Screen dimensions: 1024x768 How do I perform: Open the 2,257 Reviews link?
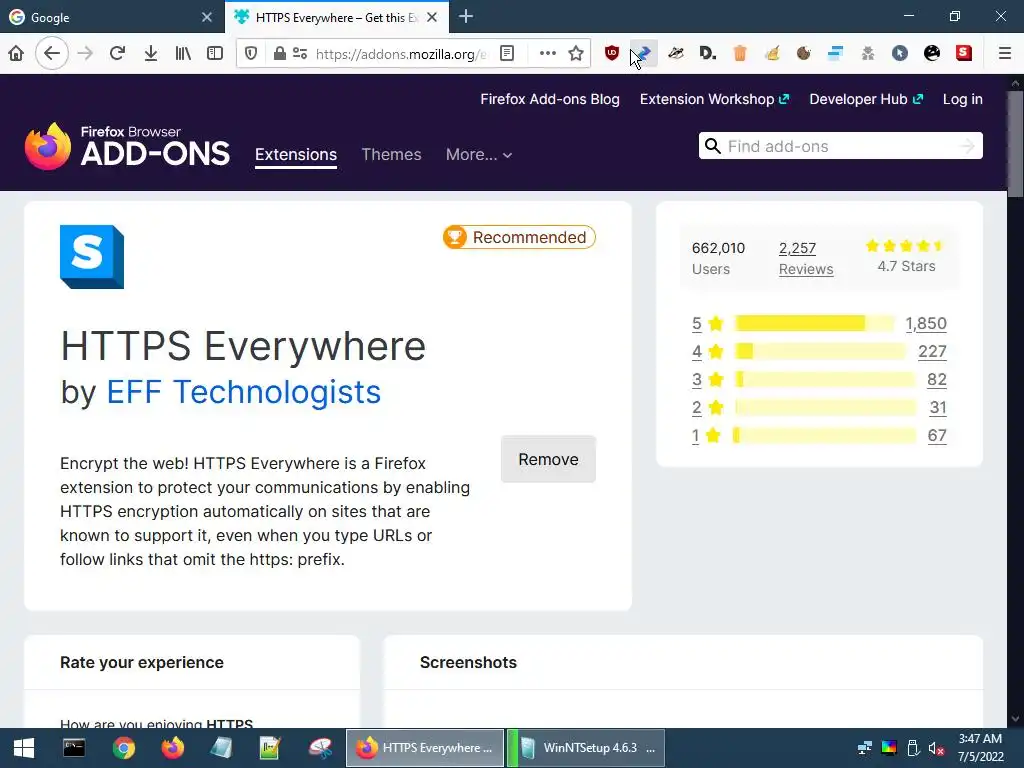(806, 259)
